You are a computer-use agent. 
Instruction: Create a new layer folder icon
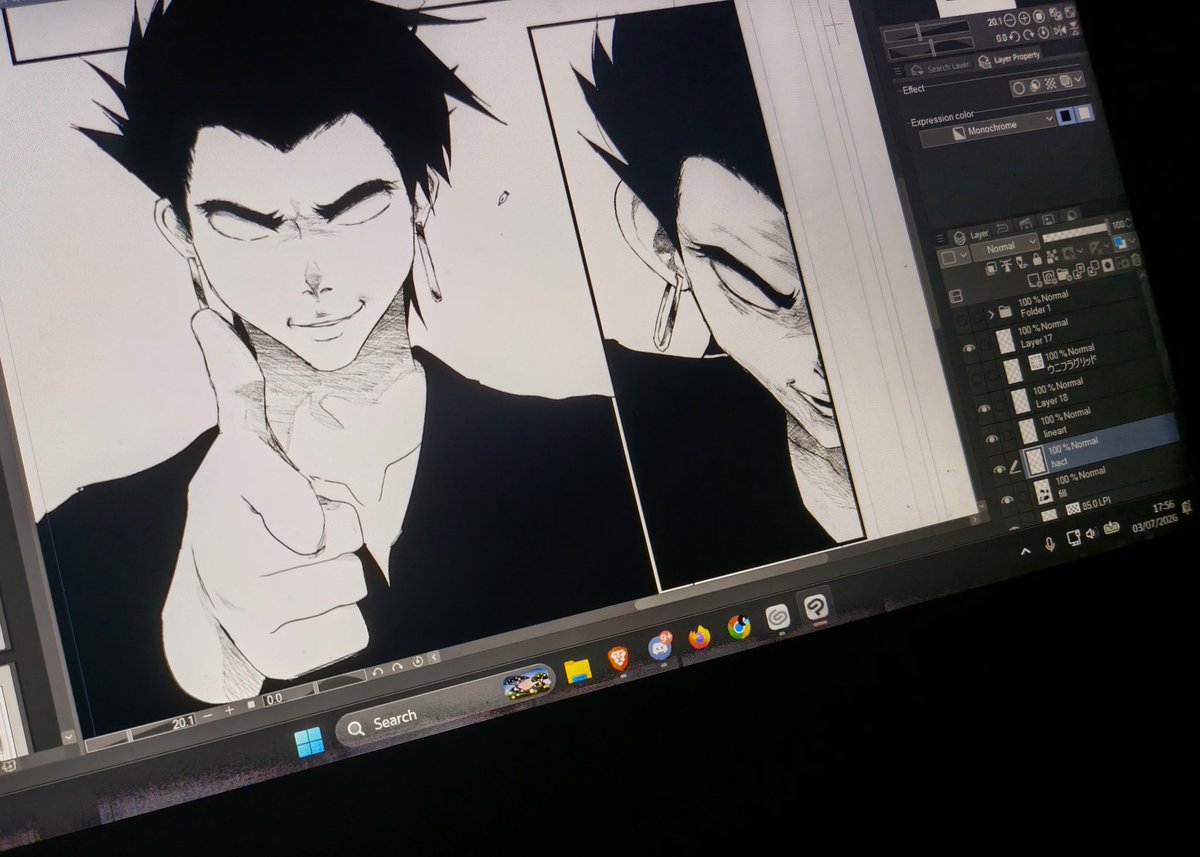point(1063,275)
